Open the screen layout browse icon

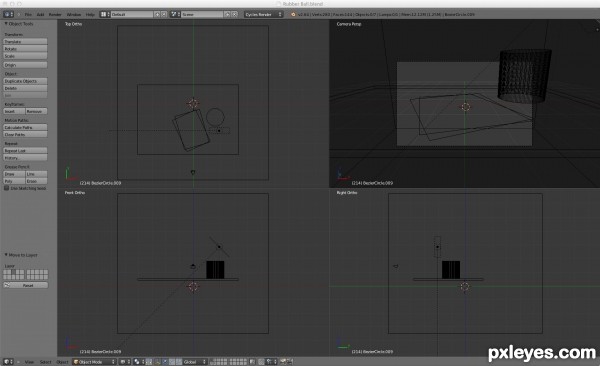(x=105, y=14)
